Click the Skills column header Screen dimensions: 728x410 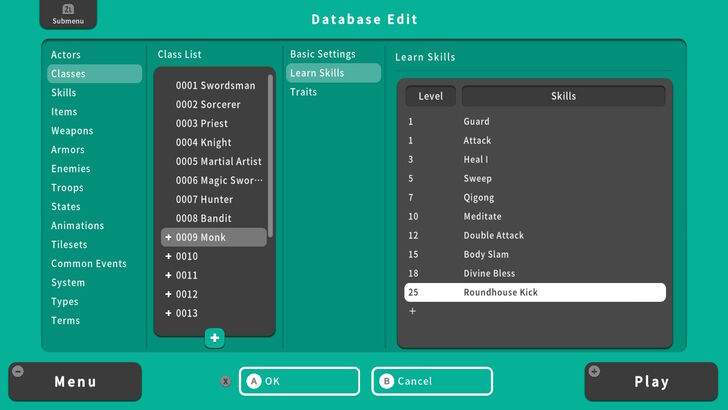[563, 96]
